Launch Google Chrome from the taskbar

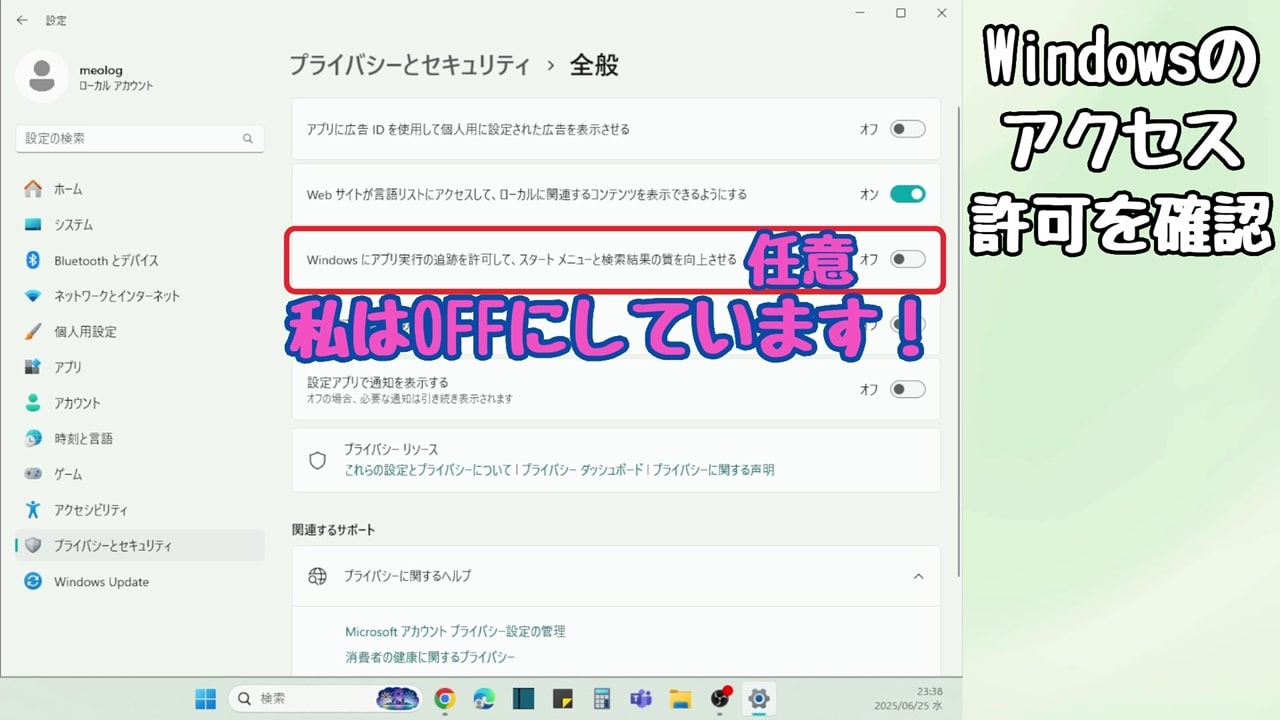[445, 698]
